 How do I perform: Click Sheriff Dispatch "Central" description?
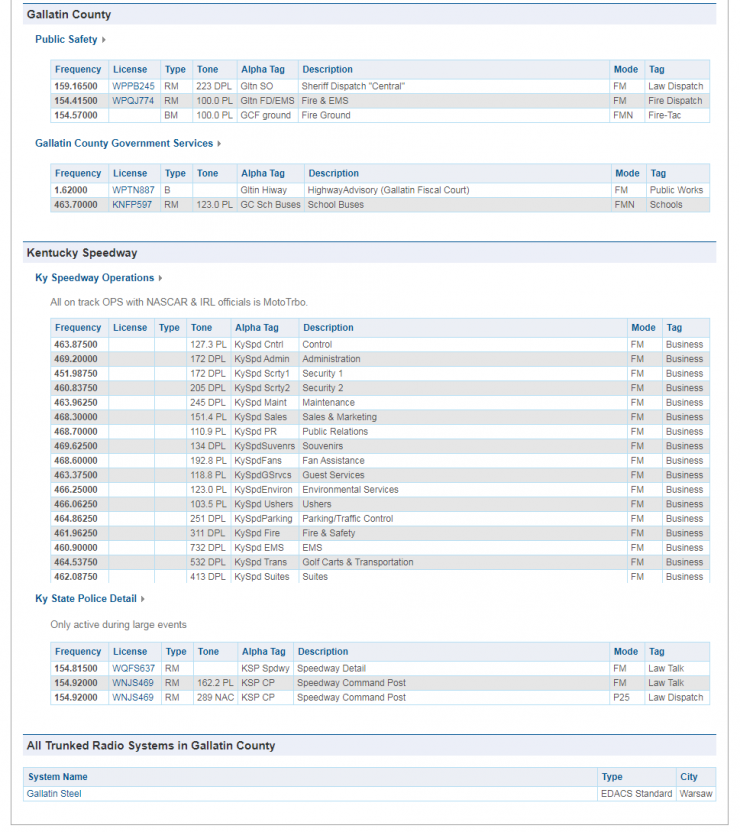(353, 86)
